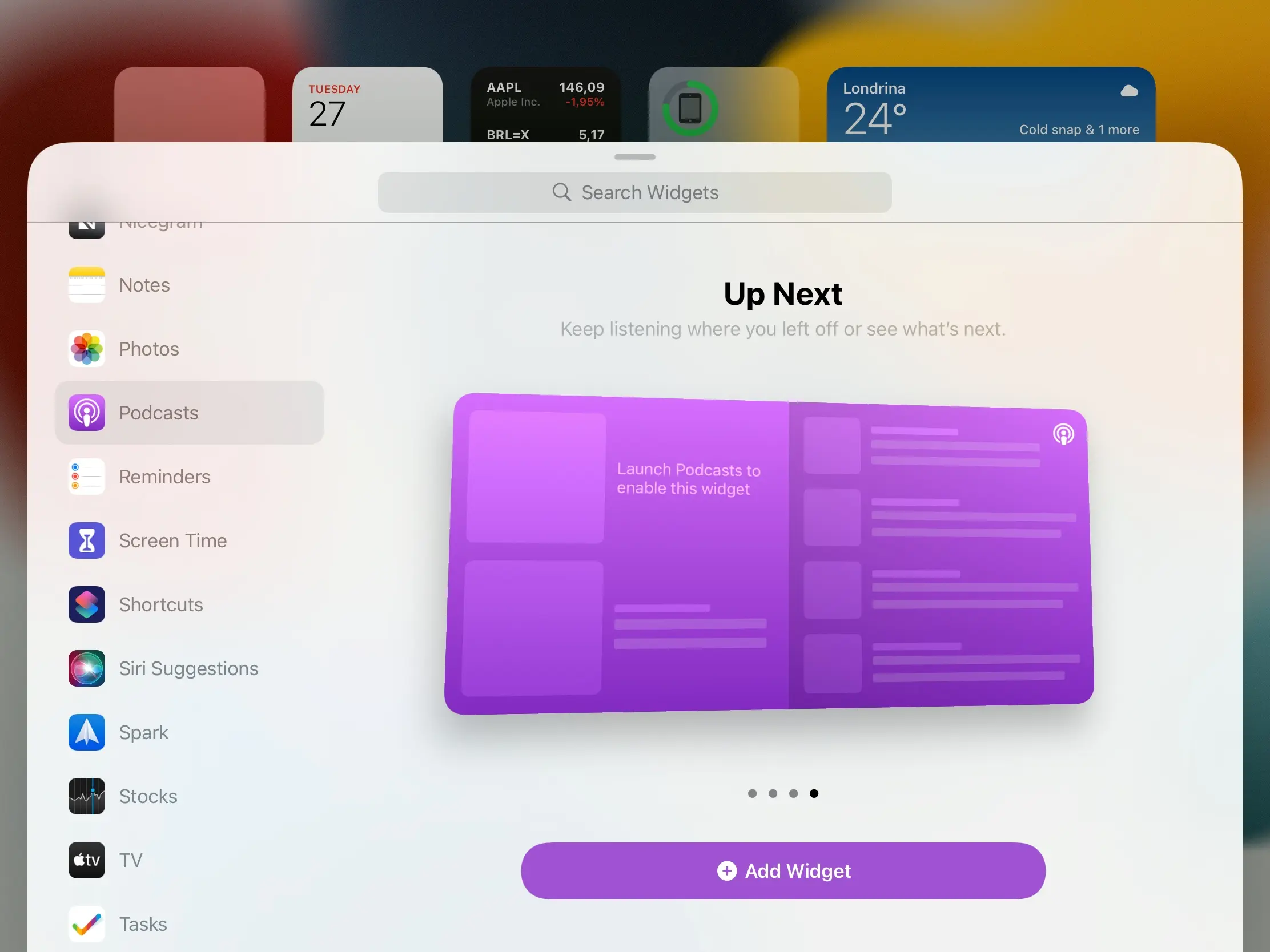Click the Add Widget button
This screenshot has height=952, width=1270.
(783, 871)
